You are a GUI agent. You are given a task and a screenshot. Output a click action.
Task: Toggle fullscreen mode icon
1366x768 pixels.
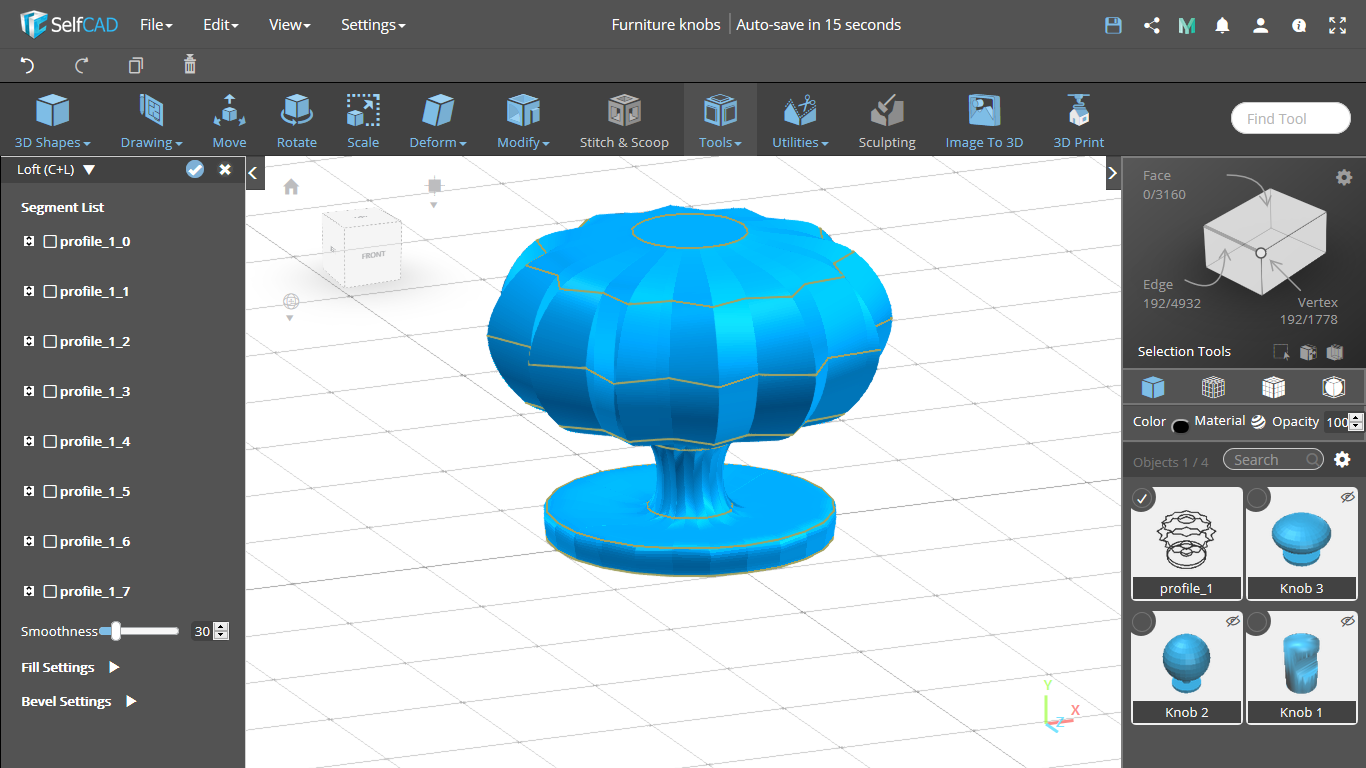(1338, 26)
